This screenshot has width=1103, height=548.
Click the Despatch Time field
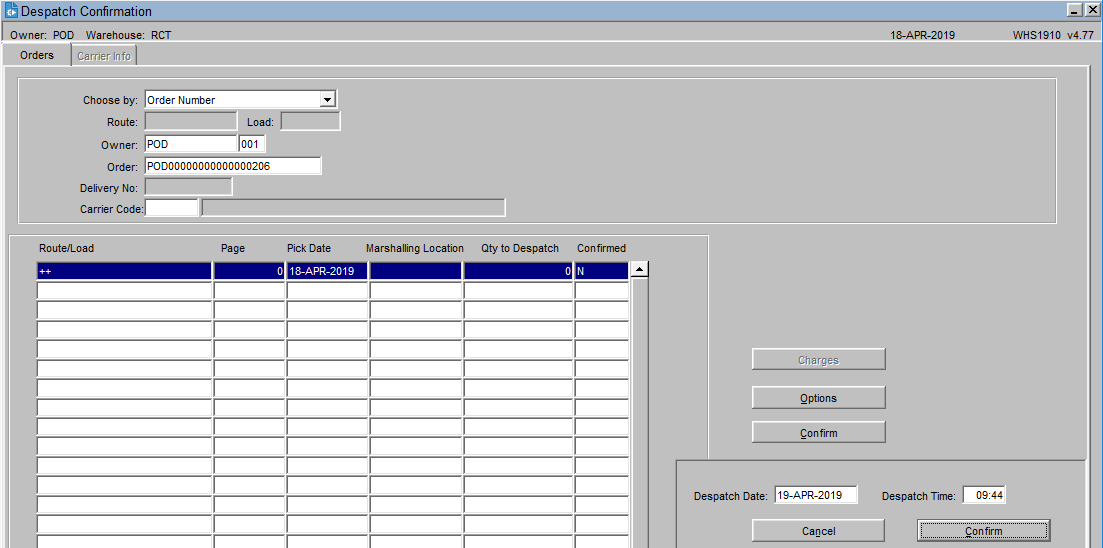(984, 495)
